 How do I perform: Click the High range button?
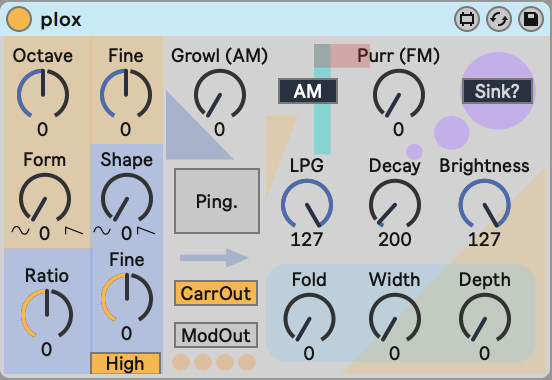coord(126,363)
